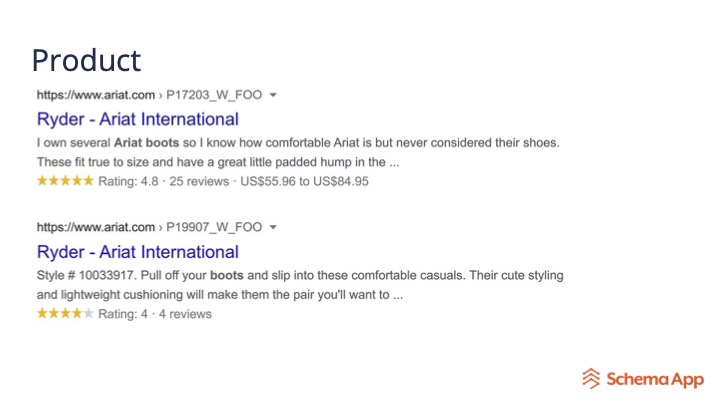The height and width of the screenshot is (405, 720).
Task: Click the Schema App logo icon
Action: tap(591, 378)
